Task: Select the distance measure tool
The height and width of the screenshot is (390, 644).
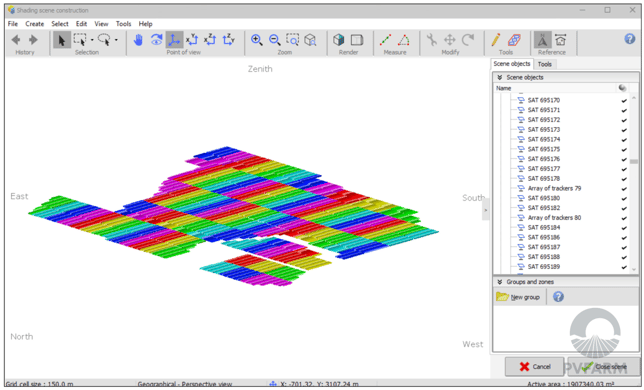Action: click(386, 40)
